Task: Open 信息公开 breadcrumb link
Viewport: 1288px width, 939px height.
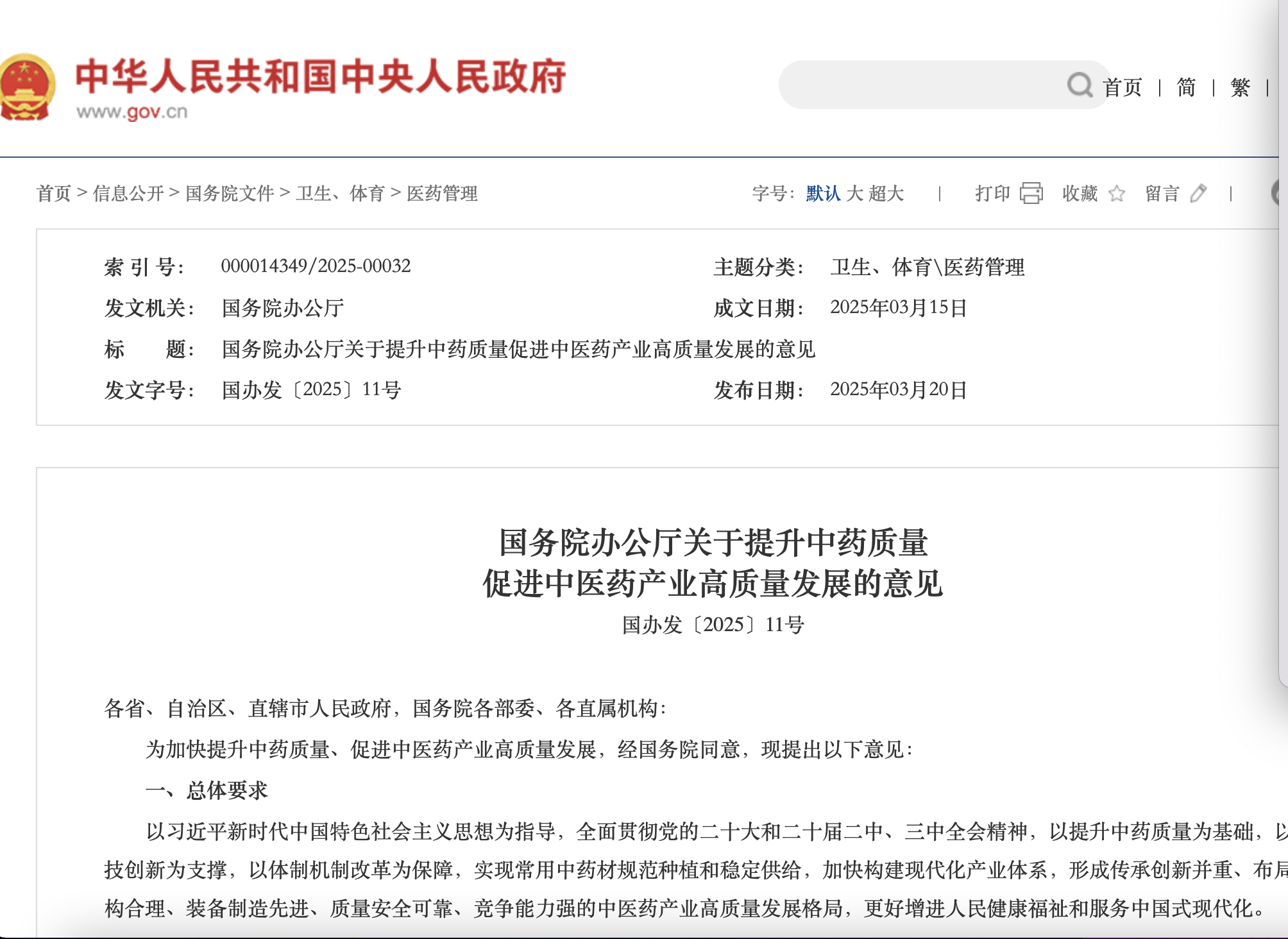Action: (x=128, y=193)
